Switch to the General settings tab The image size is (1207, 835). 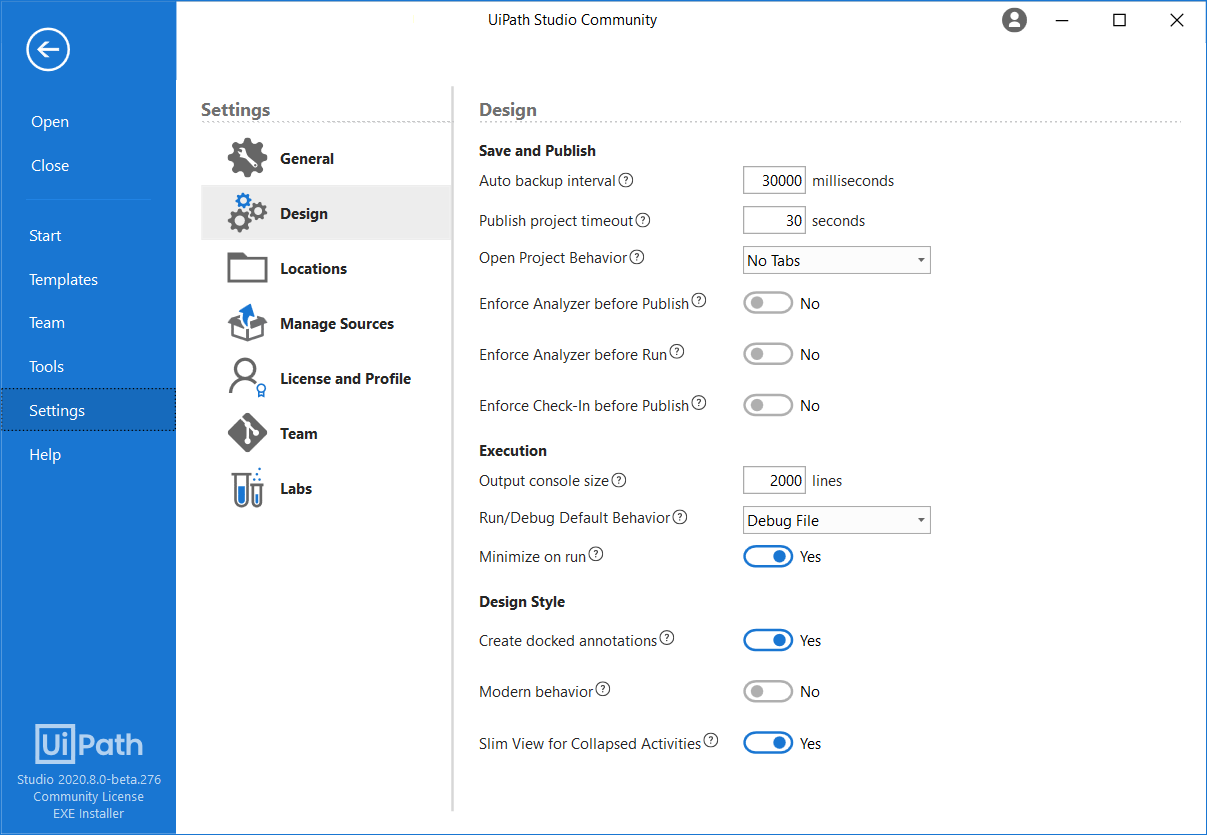[x=326, y=158]
